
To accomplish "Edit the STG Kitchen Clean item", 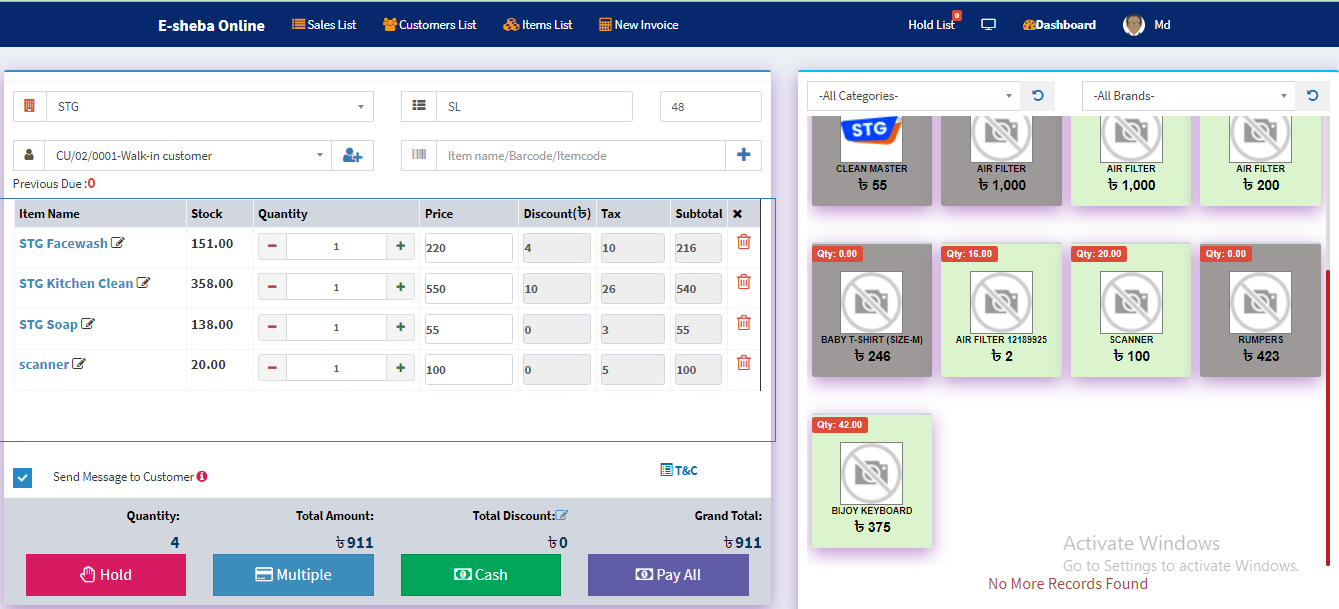I will (143, 283).
